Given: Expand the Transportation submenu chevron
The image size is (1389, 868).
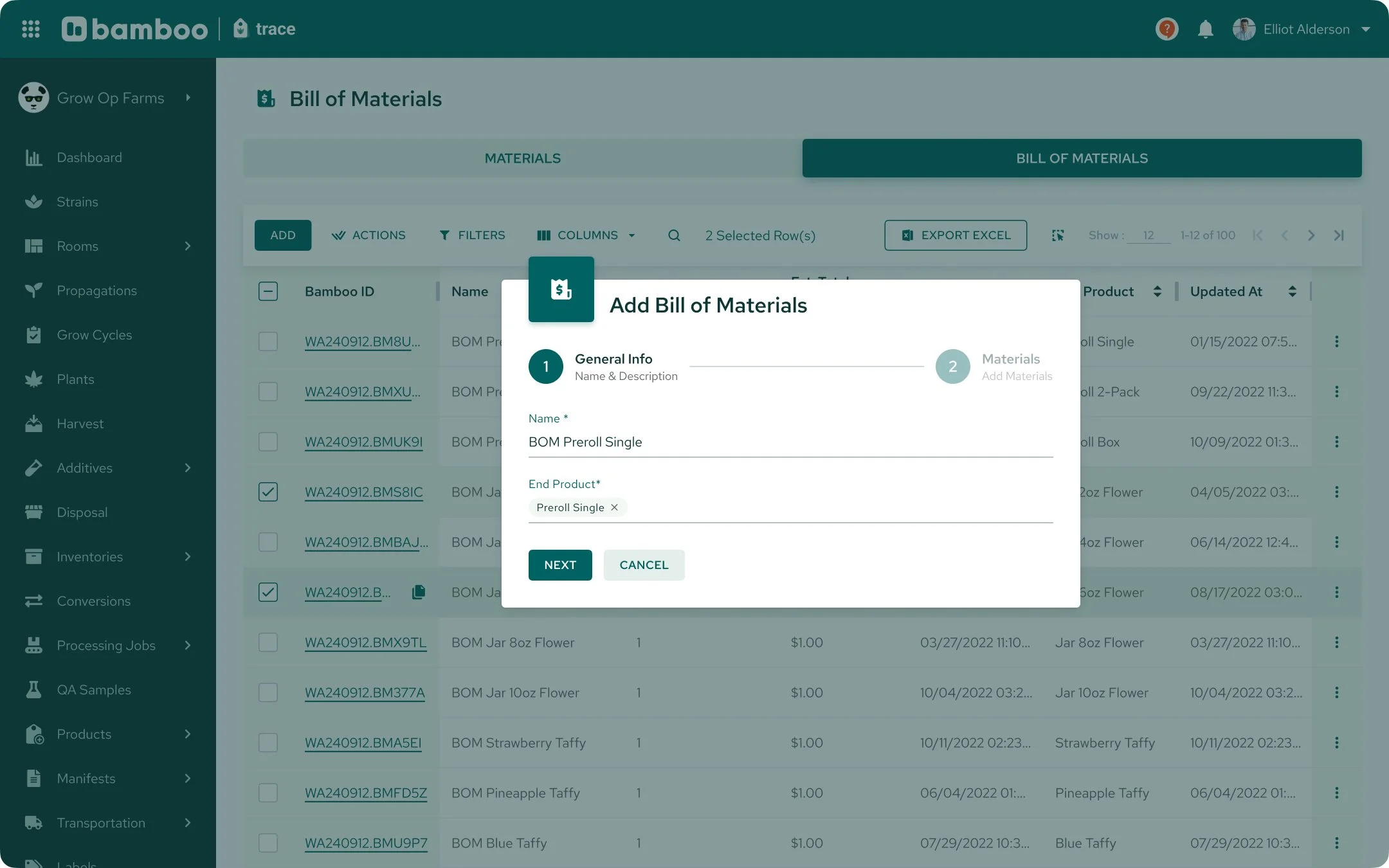Looking at the screenshot, I should (188, 823).
